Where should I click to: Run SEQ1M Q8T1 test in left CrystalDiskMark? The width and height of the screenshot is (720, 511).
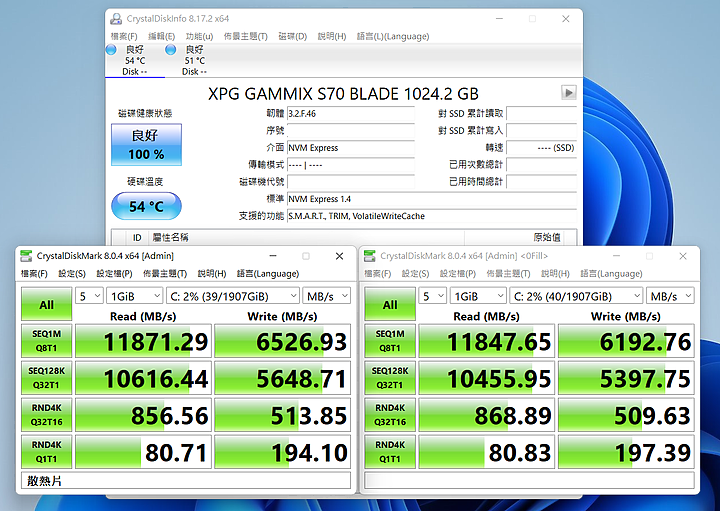(x=46, y=341)
